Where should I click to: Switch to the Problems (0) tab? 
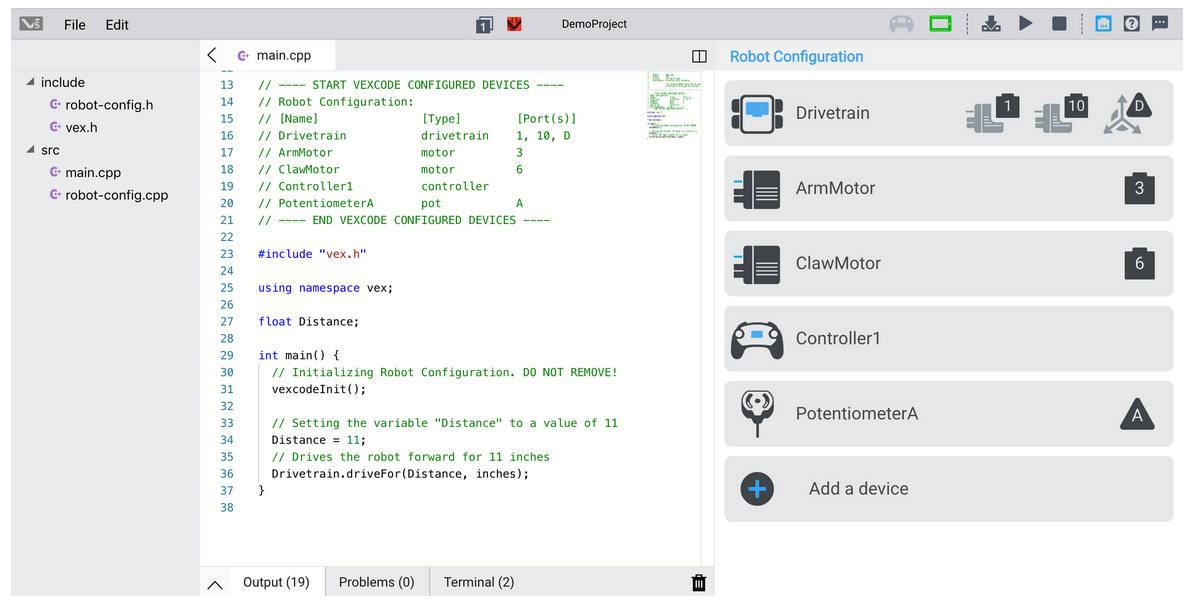tap(376, 582)
